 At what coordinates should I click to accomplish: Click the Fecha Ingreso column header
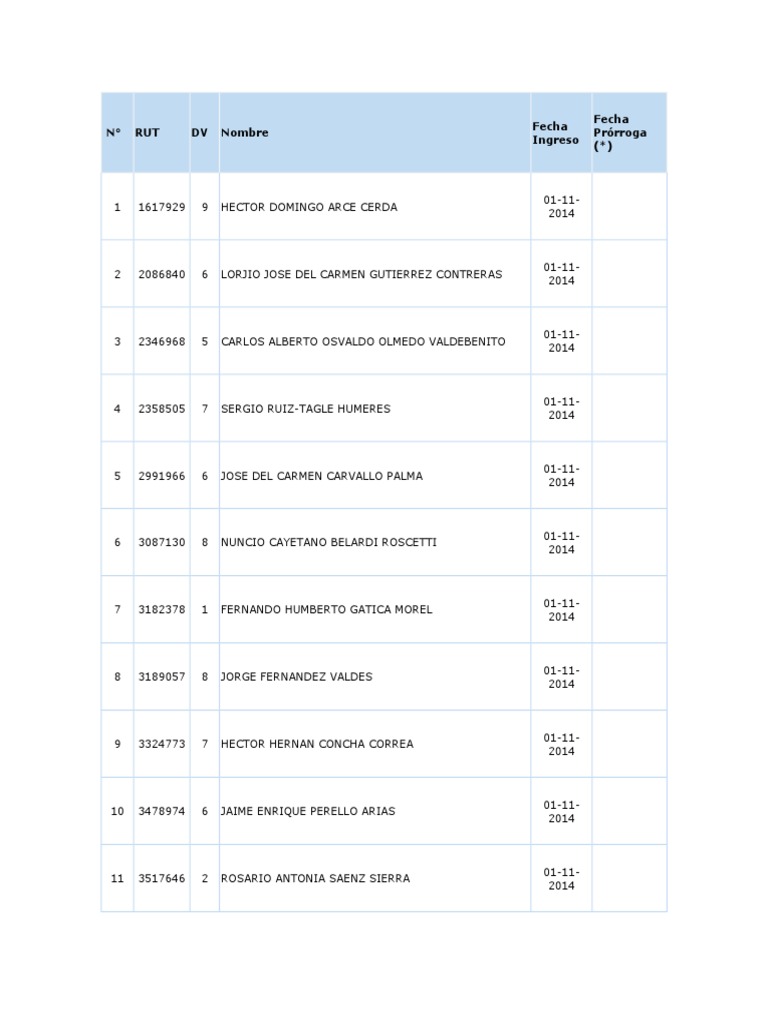tap(555, 133)
